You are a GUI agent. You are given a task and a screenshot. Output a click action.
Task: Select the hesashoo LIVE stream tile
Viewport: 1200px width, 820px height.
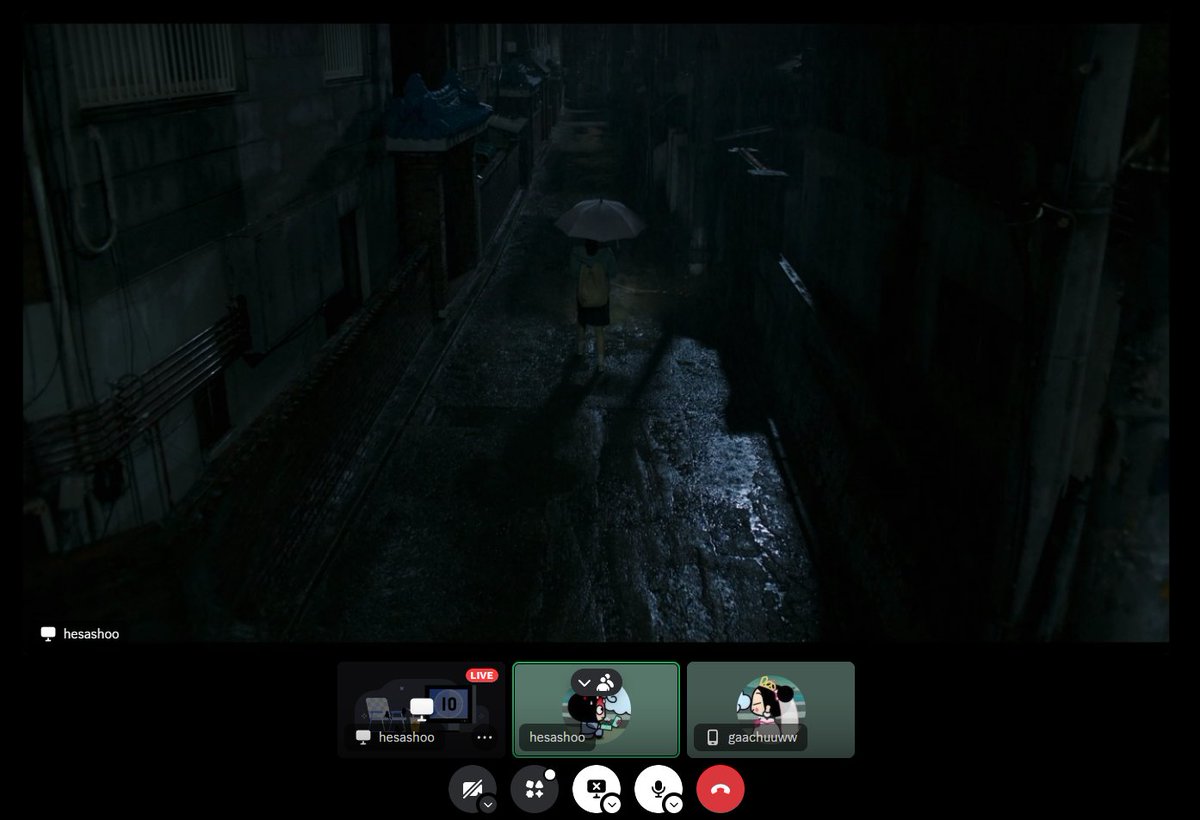pyautogui.click(x=420, y=710)
